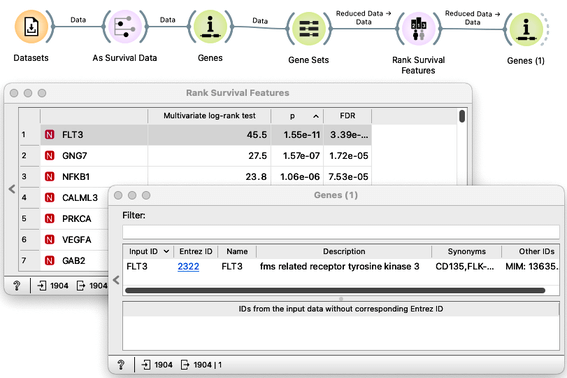Click output data icon in Rank Survival Features status bar
567x378 pixels.
click(x=81, y=286)
